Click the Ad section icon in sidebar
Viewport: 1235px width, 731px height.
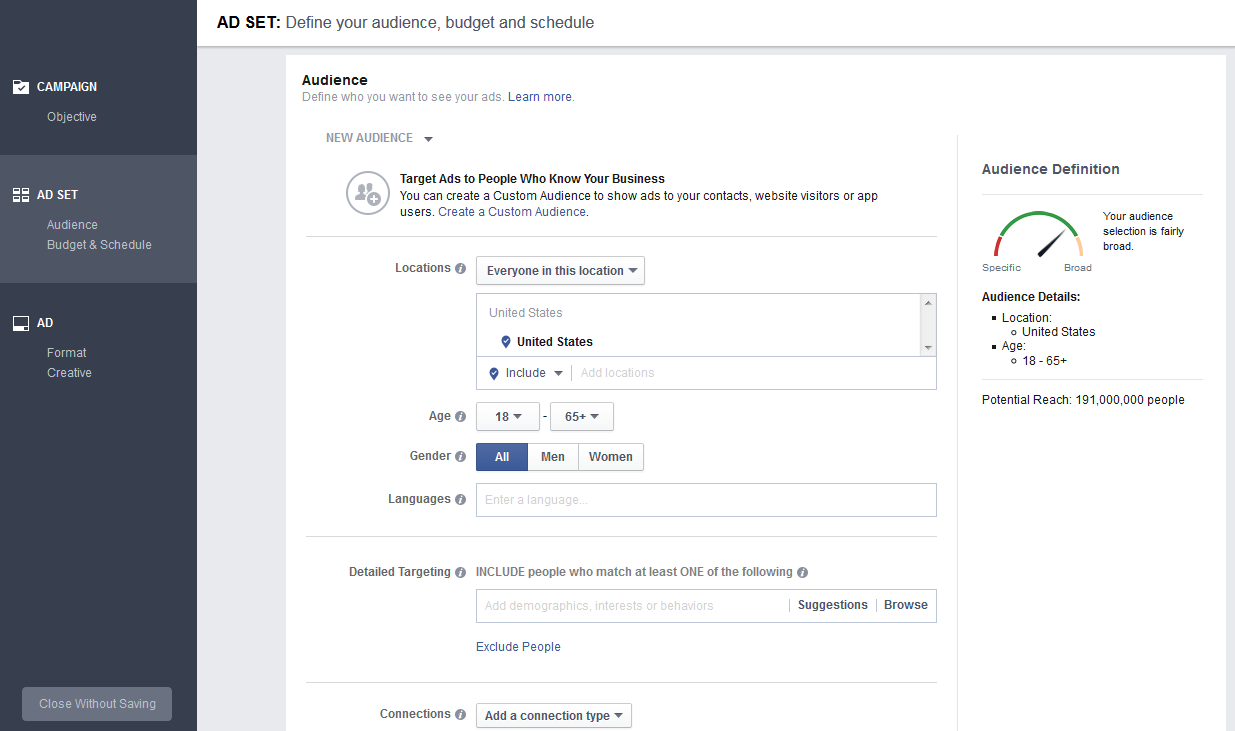(x=21, y=322)
